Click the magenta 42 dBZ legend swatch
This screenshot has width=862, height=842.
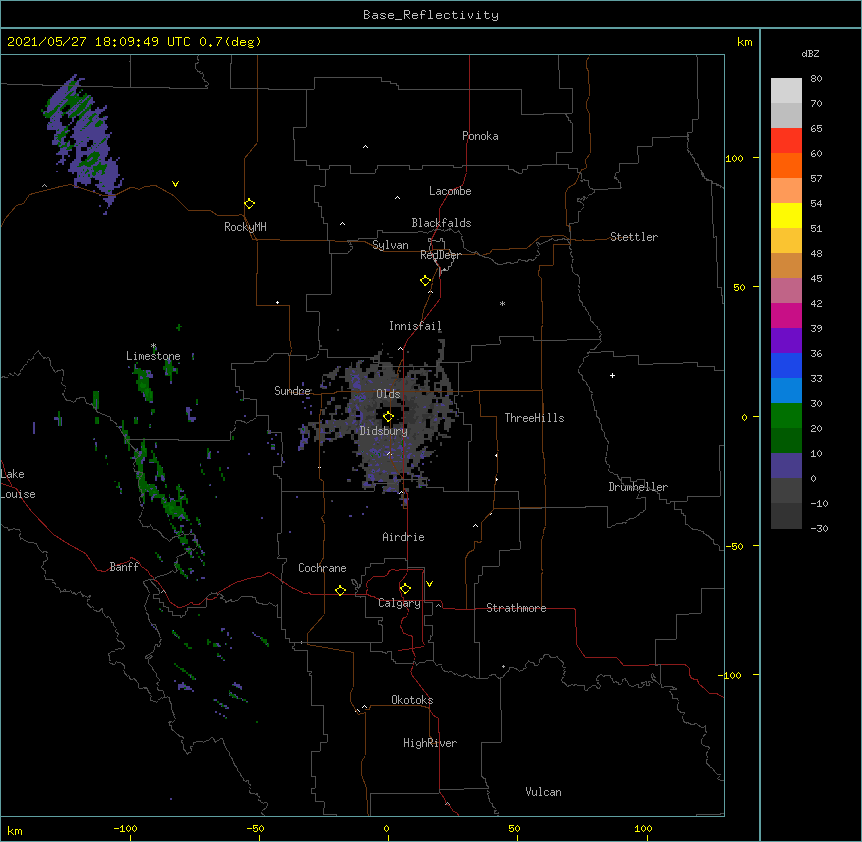pos(786,315)
